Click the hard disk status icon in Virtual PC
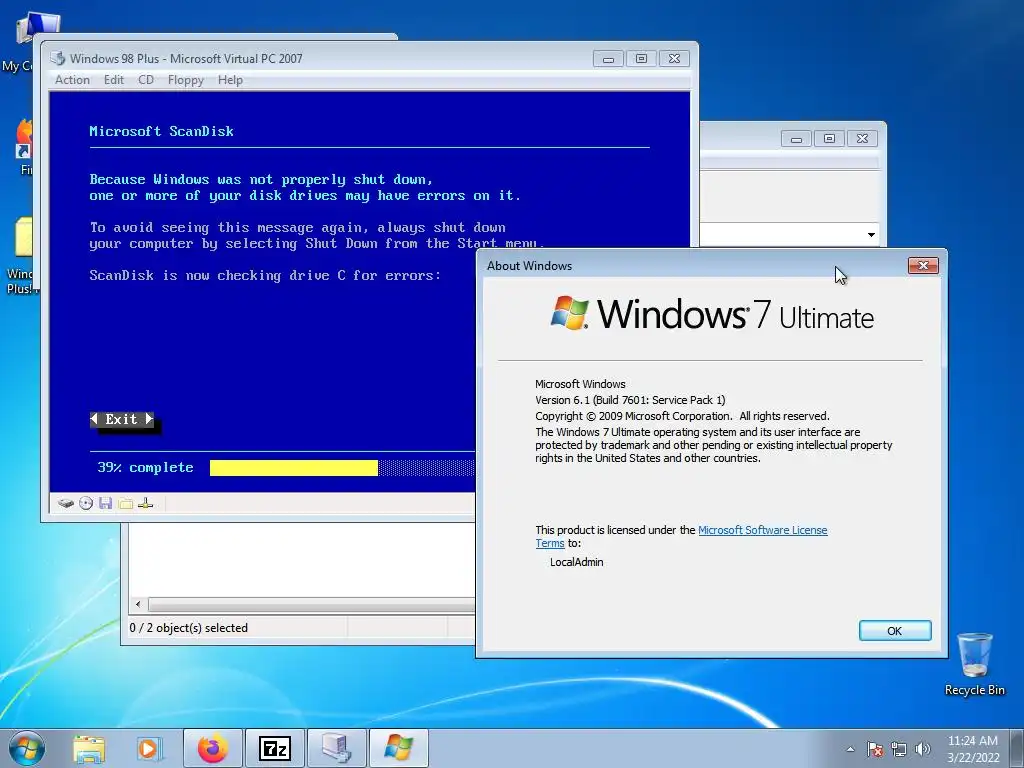 pos(65,503)
